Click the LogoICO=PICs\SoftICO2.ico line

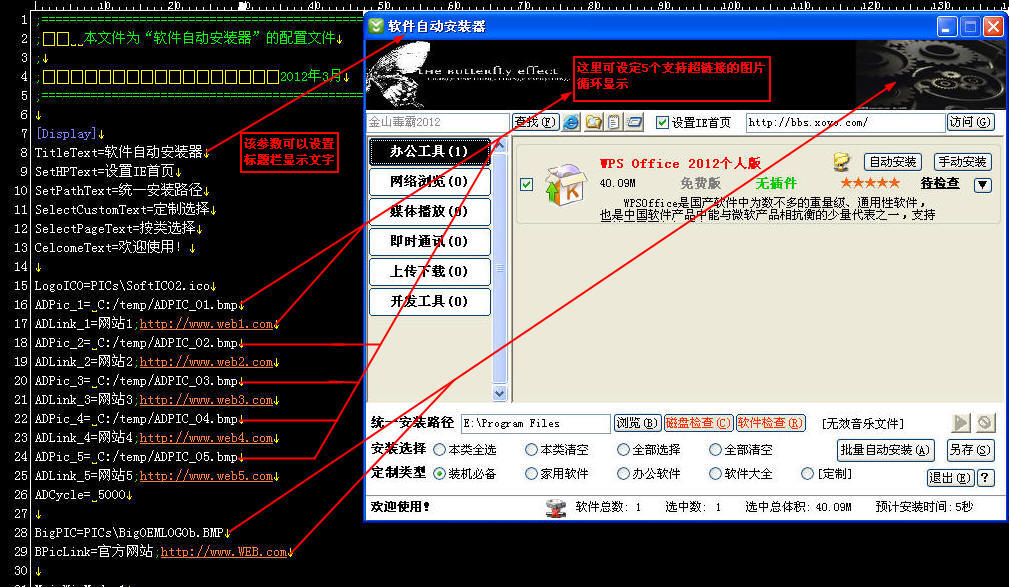pyautogui.click(x=122, y=286)
